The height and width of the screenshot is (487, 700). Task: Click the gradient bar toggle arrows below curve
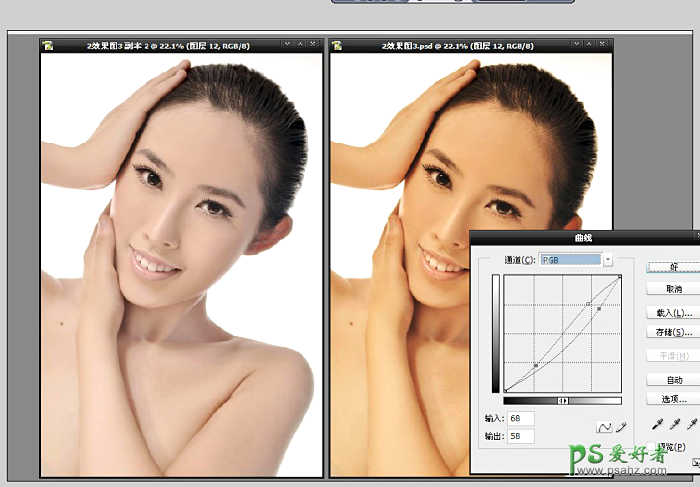point(563,401)
